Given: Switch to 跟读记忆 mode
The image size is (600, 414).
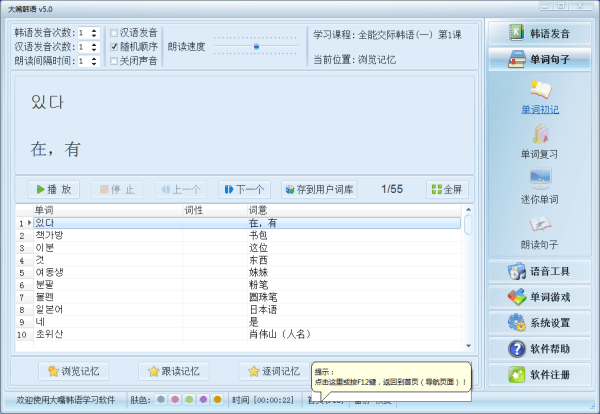Looking at the screenshot, I should [x=175, y=371].
